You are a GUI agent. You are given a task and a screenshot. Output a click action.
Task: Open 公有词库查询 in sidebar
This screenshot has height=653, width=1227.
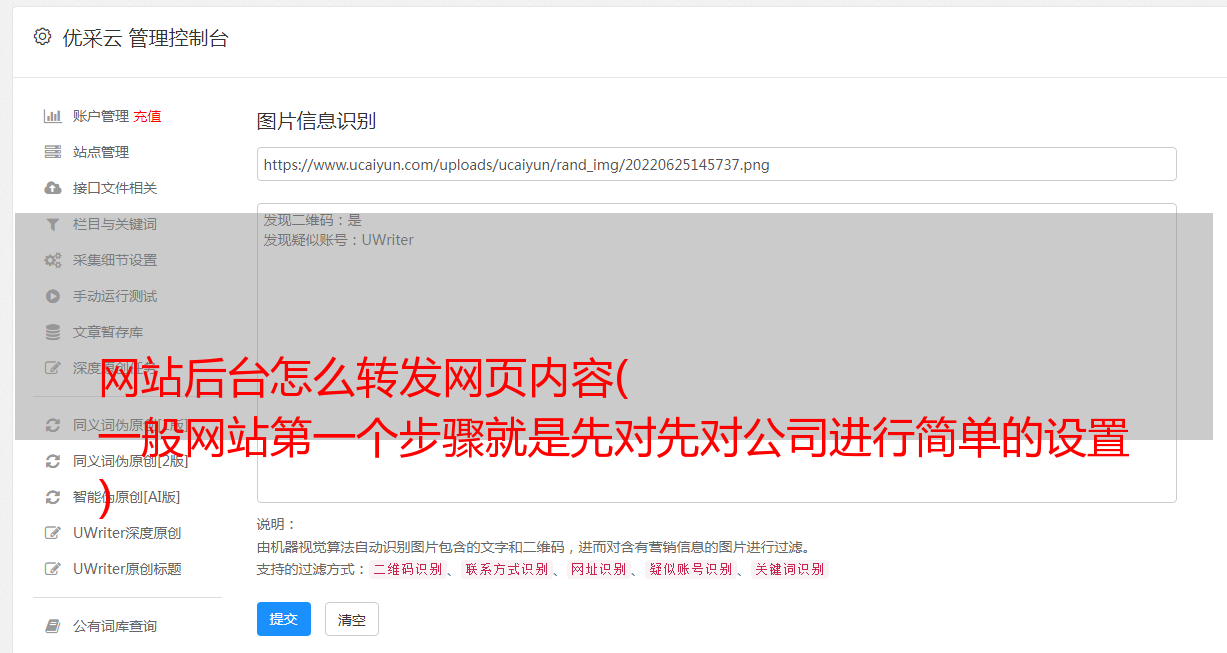(115, 626)
